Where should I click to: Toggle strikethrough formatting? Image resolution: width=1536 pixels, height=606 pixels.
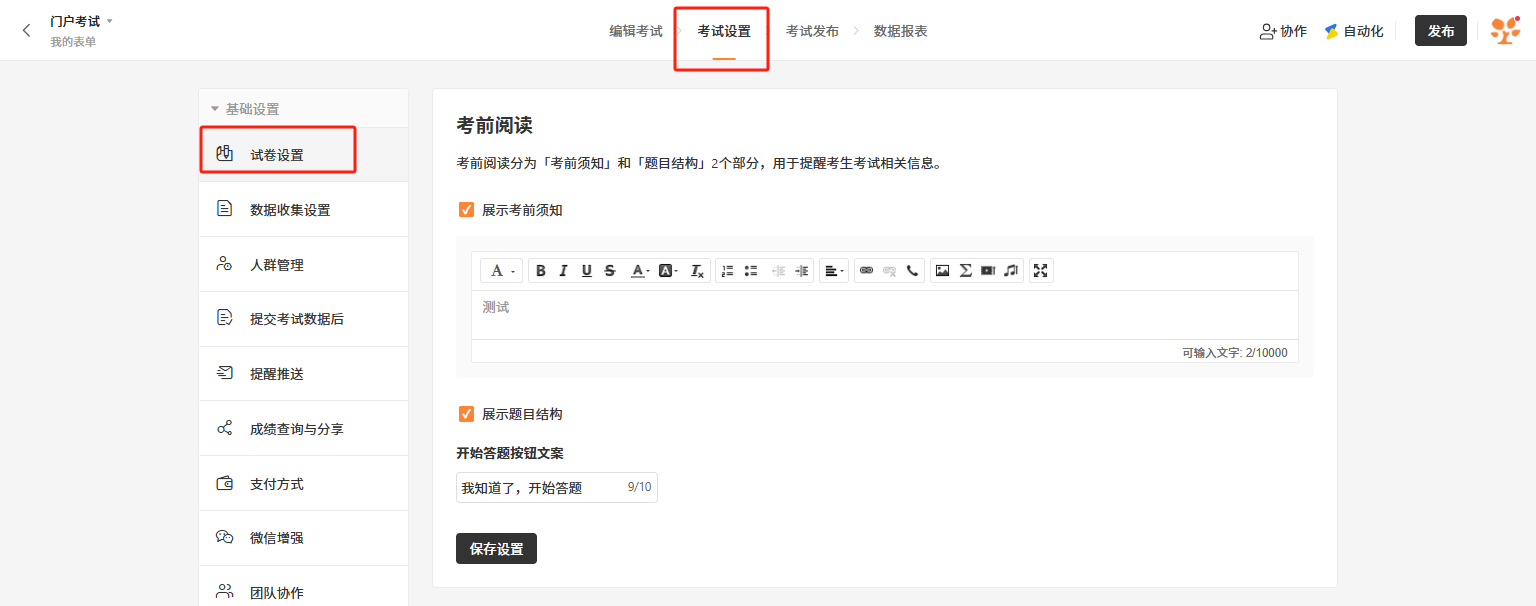click(610, 271)
